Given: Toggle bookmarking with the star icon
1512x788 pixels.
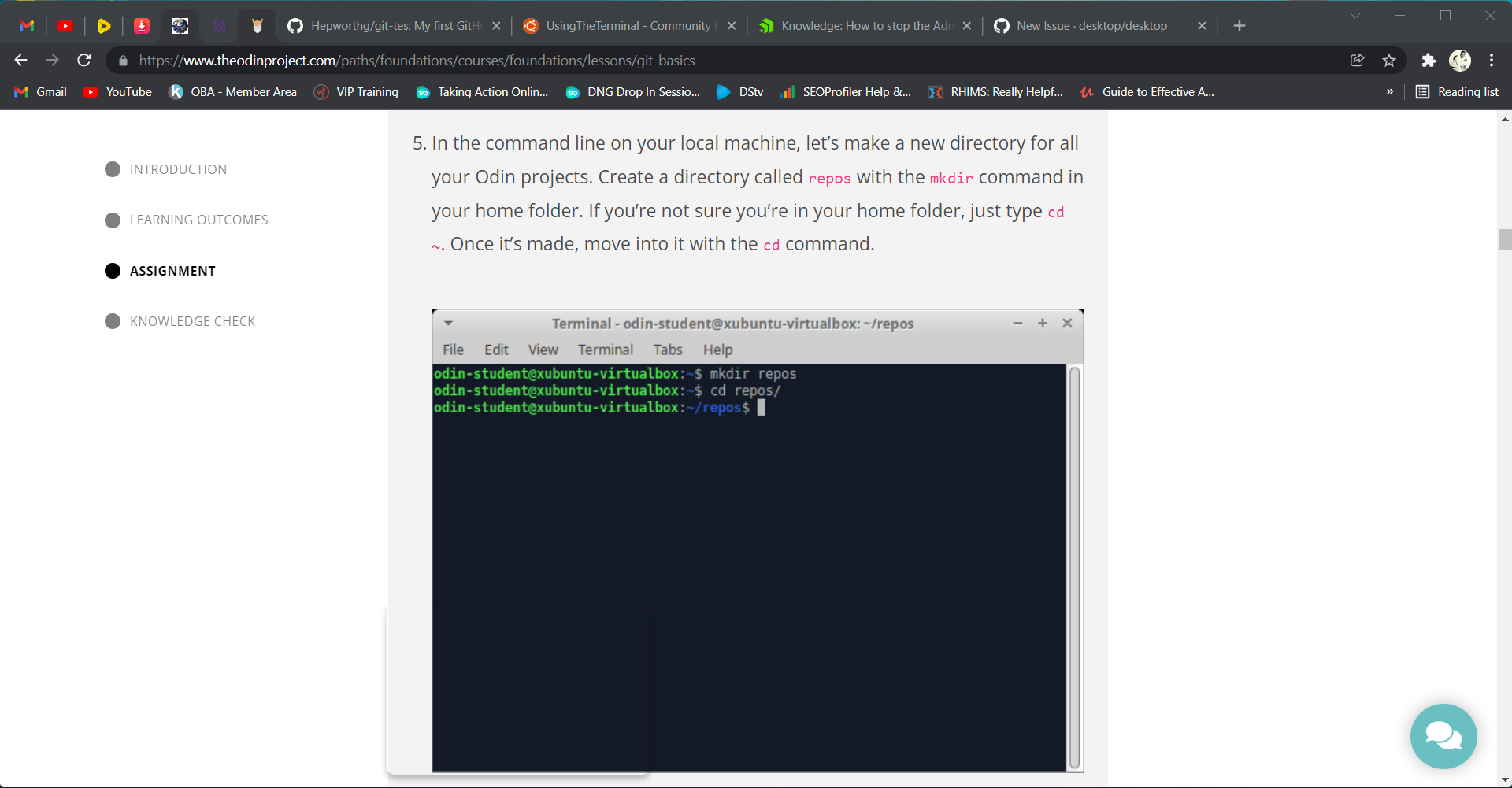Looking at the screenshot, I should click(1388, 60).
